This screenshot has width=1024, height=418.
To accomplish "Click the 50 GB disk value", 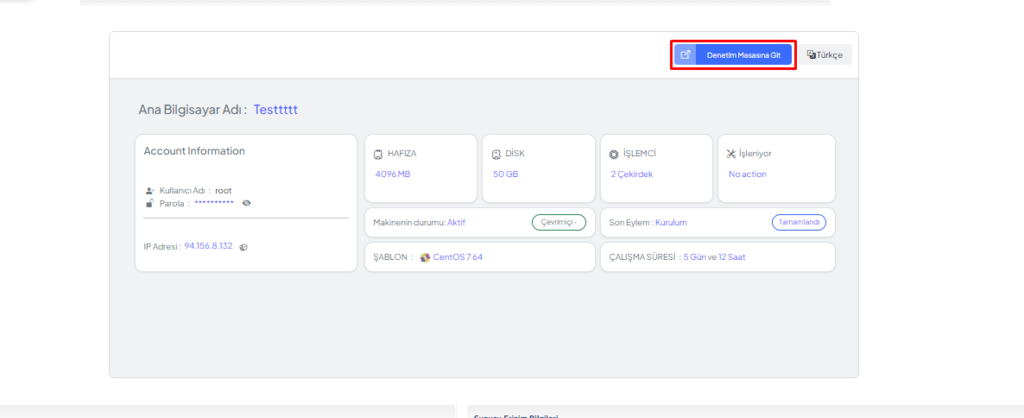I will [505, 174].
